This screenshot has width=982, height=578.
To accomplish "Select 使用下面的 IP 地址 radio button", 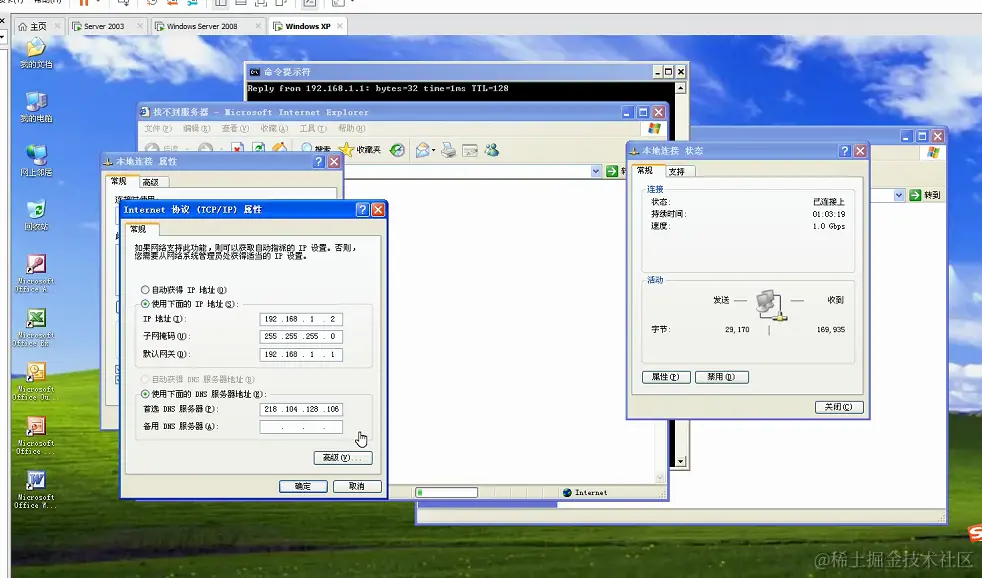I will (145, 304).
